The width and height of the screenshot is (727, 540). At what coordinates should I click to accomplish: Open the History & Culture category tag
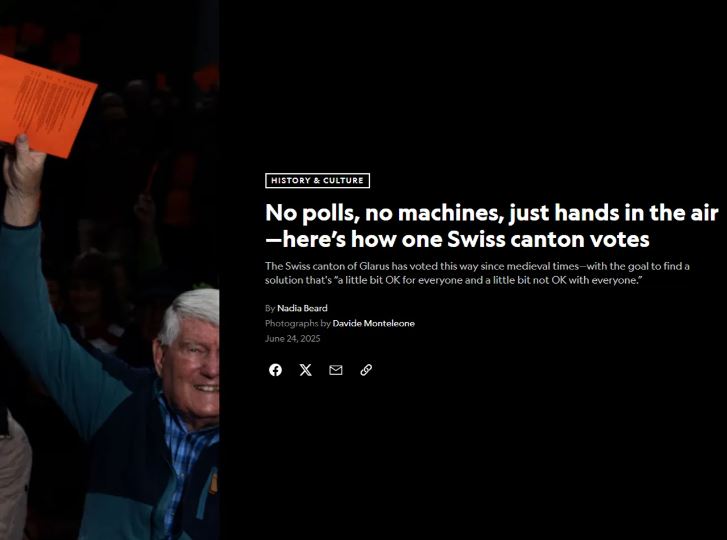[318, 180]
